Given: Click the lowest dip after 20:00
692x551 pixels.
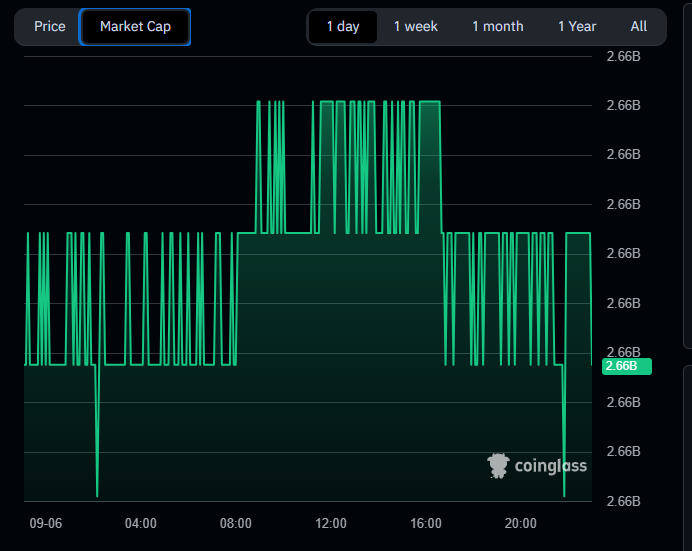Looking at the screenshot, I should [x=564, y=494].
